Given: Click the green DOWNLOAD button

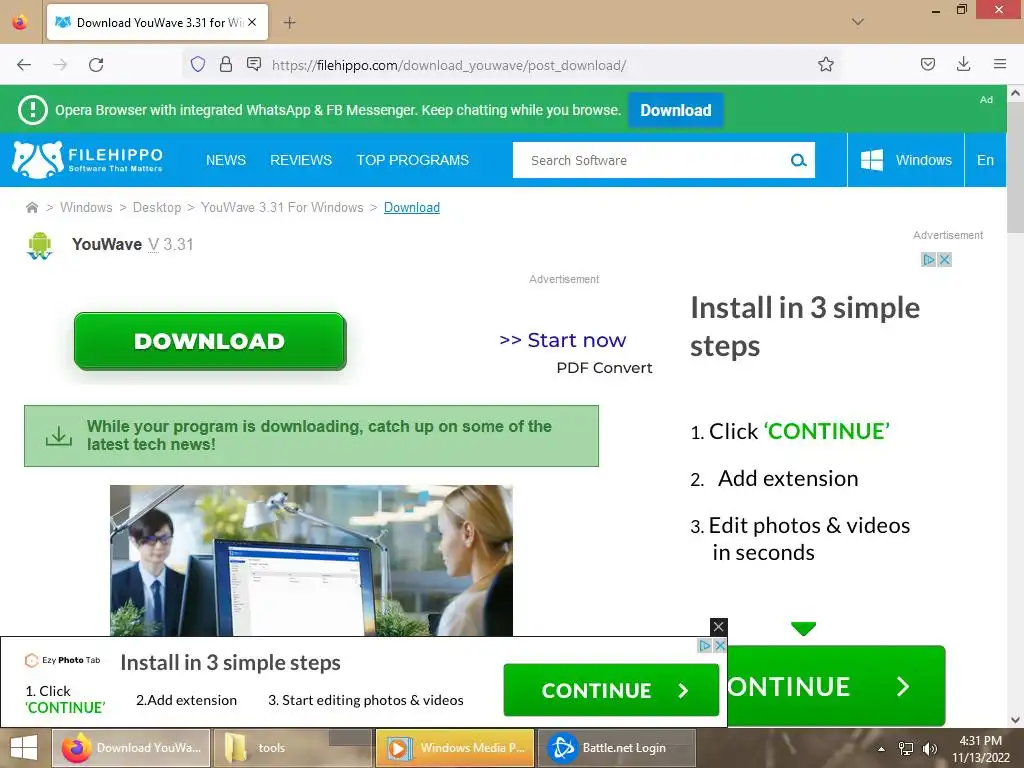Looking at the screenshot, I should point(210,341).
